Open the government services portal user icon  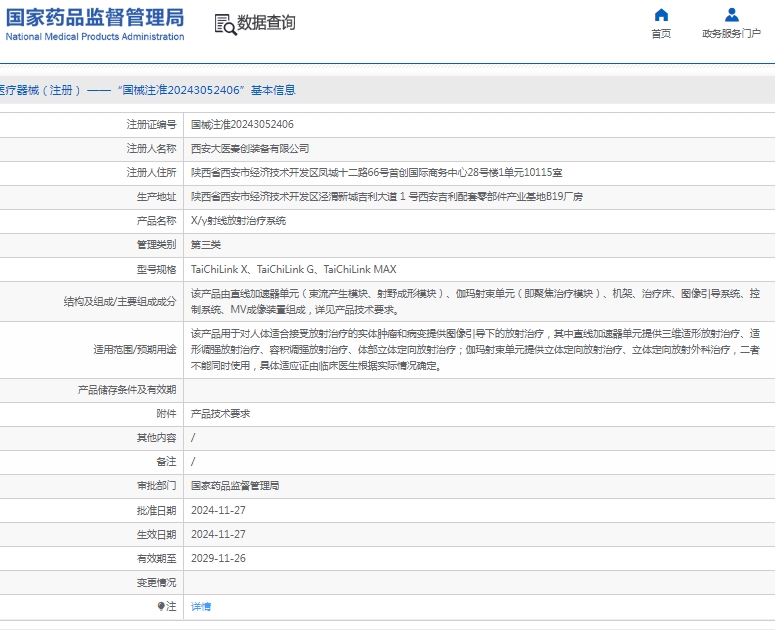point(732,15)
